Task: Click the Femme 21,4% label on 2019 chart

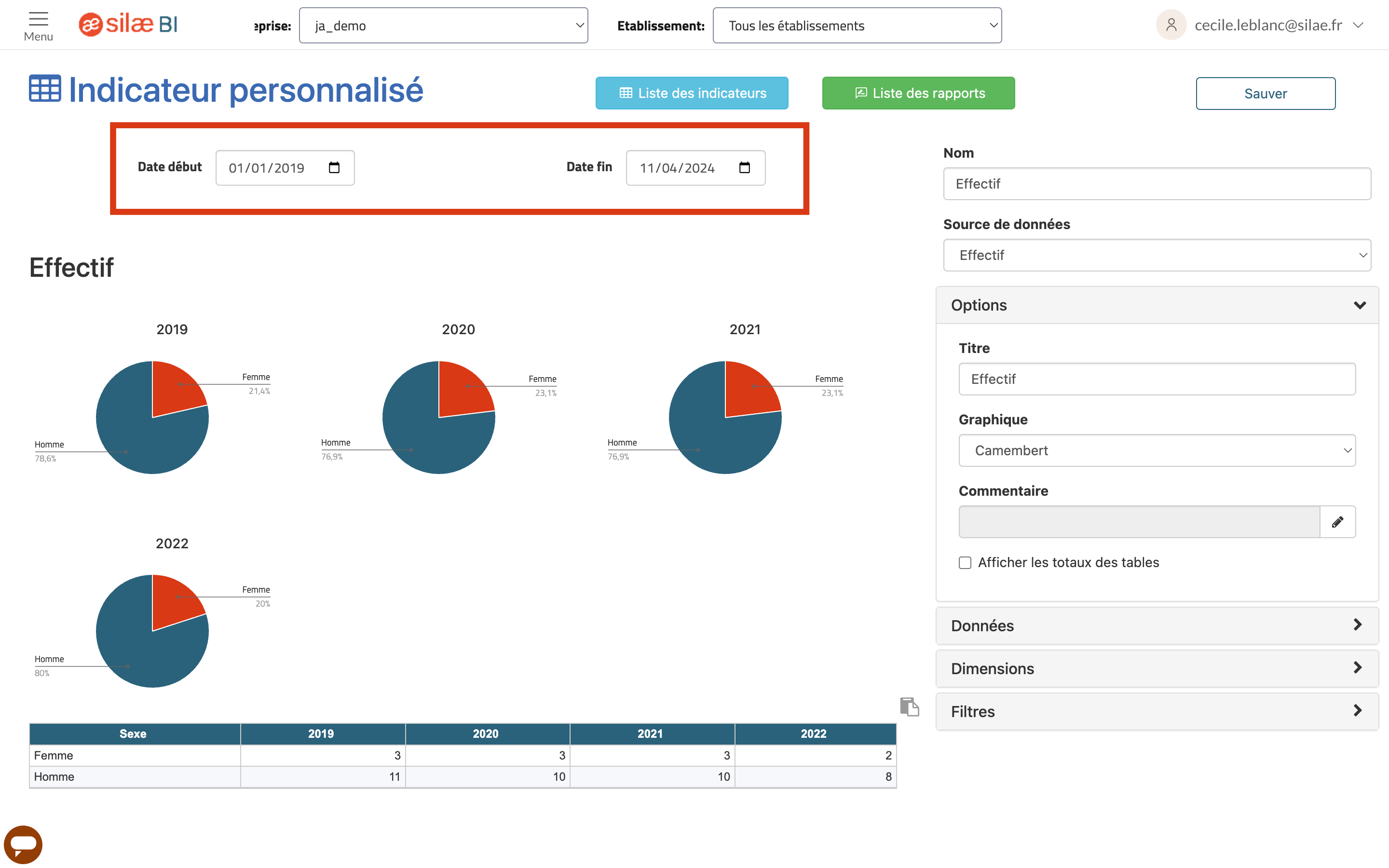Action: 256,384
